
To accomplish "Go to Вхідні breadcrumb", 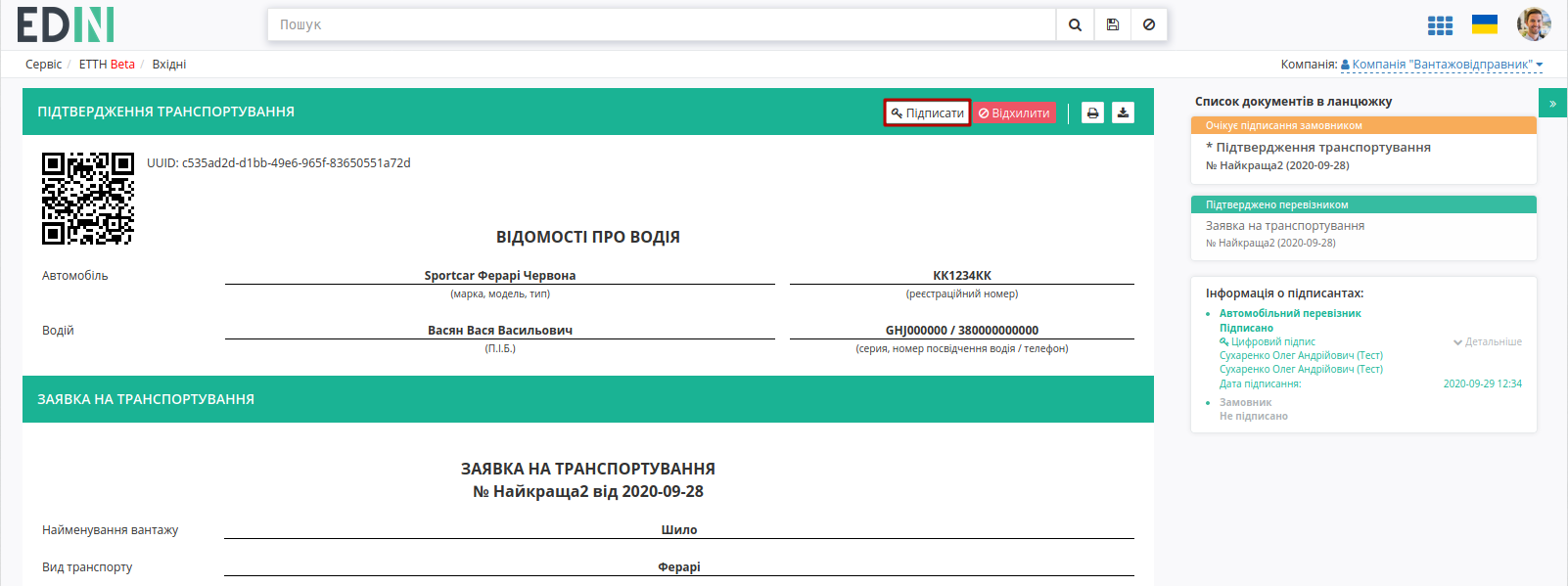I will (169, 65).
